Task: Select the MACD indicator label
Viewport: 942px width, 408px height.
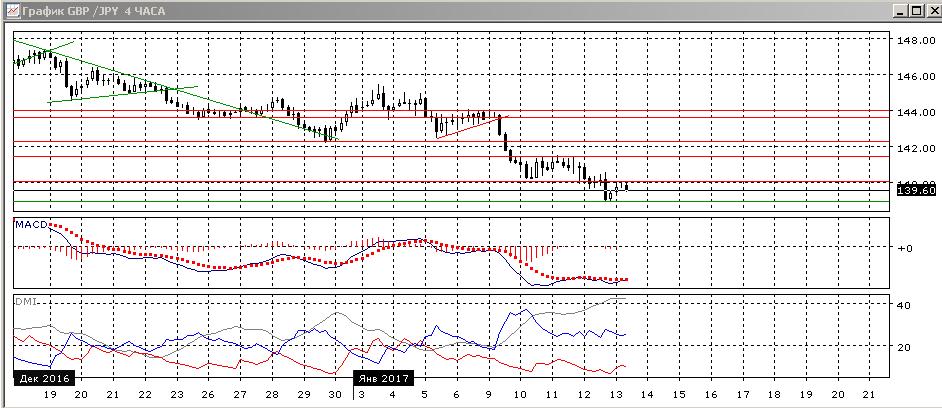Action: click(30, 224)
